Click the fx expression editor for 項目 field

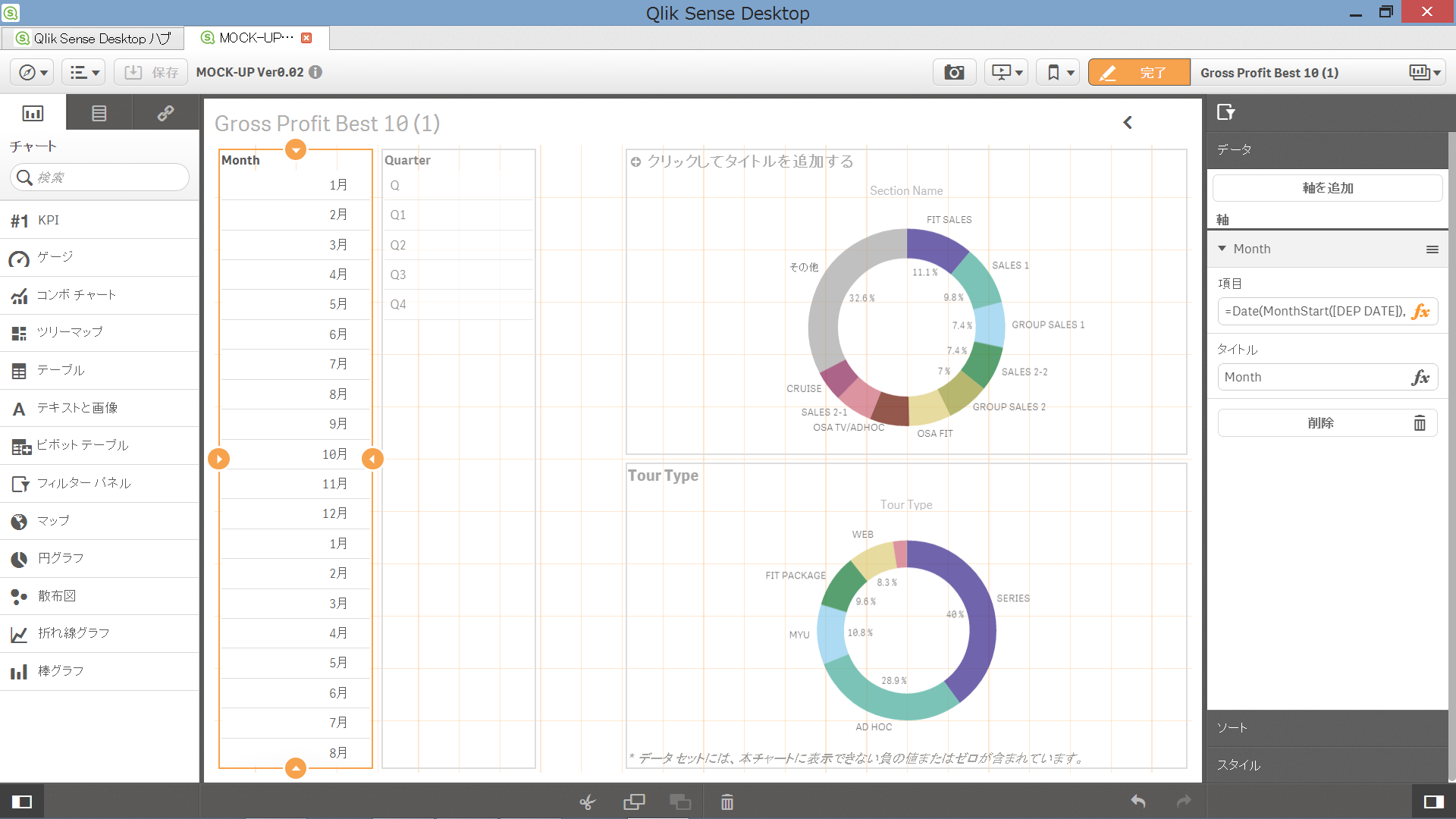pos(1420,312)
